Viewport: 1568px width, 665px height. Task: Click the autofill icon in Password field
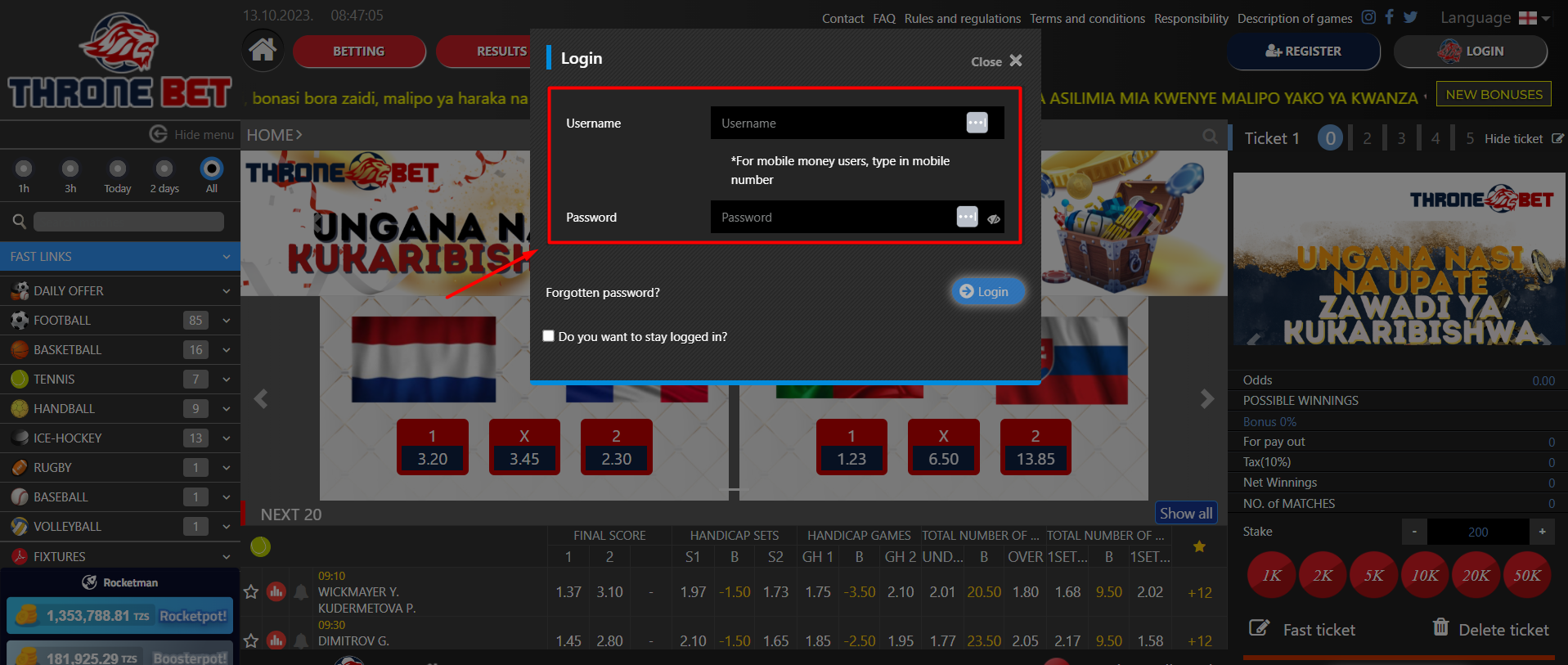point(967,217)
